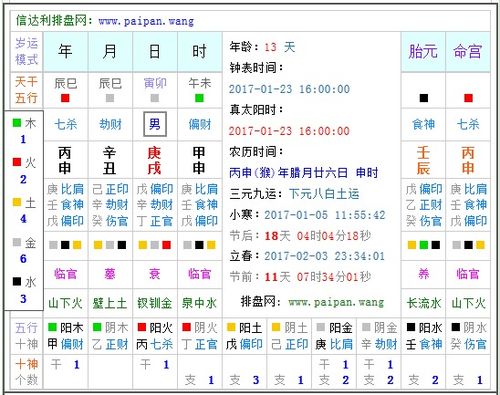Click 食神 under the 胎元 header
The width and height of the screenshot is (500, 395).
(x=423, y=124)
